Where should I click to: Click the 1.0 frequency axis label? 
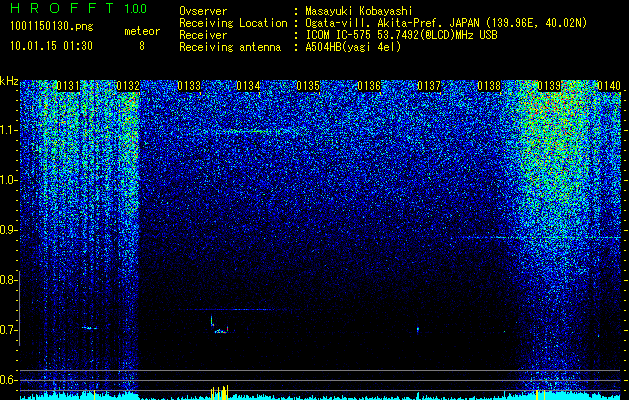[x=7, y=181]
